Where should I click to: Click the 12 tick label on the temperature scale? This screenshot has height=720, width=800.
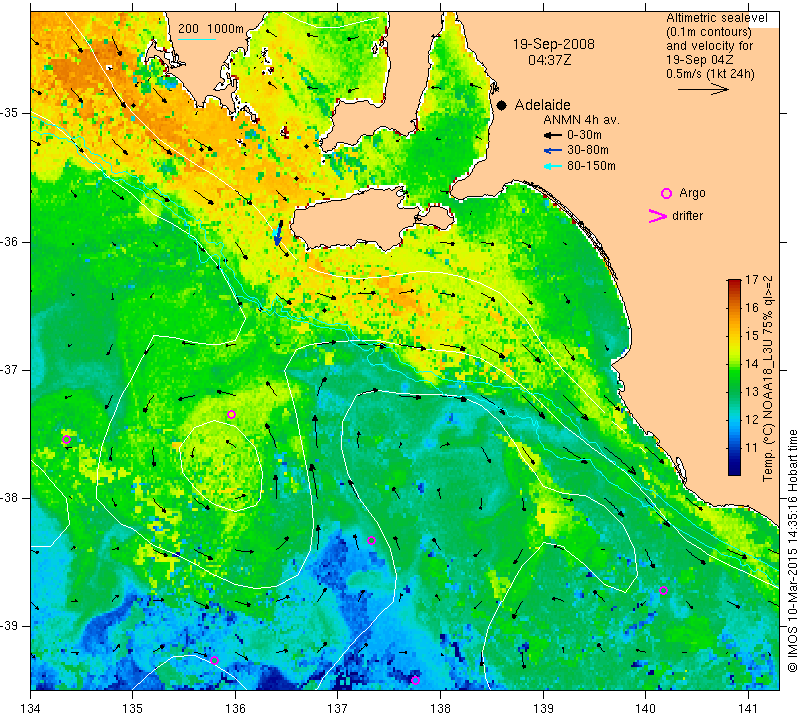click(752, 420)
